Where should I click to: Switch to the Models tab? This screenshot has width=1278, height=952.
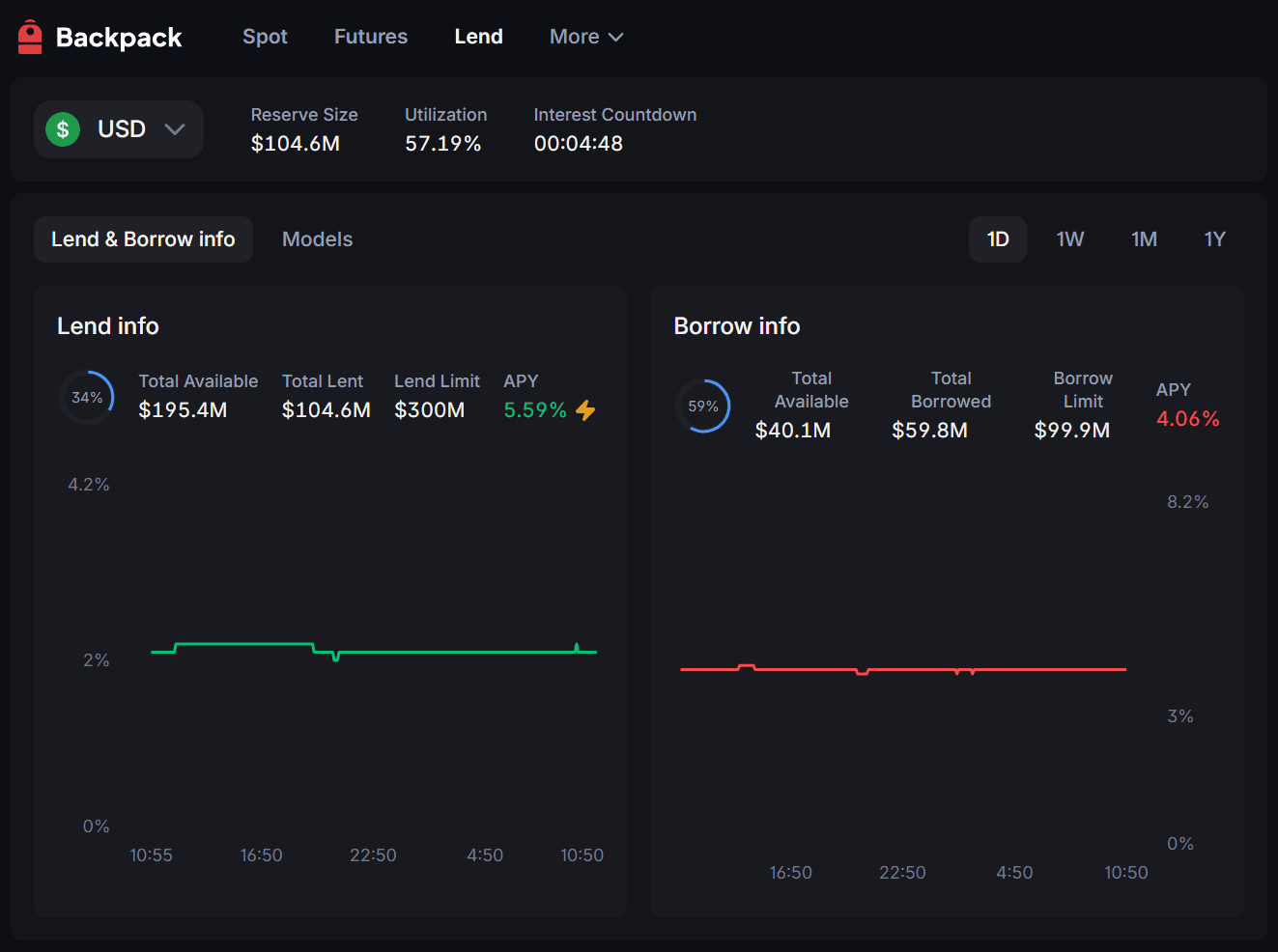pyautogui.click(x=317, y=238)
